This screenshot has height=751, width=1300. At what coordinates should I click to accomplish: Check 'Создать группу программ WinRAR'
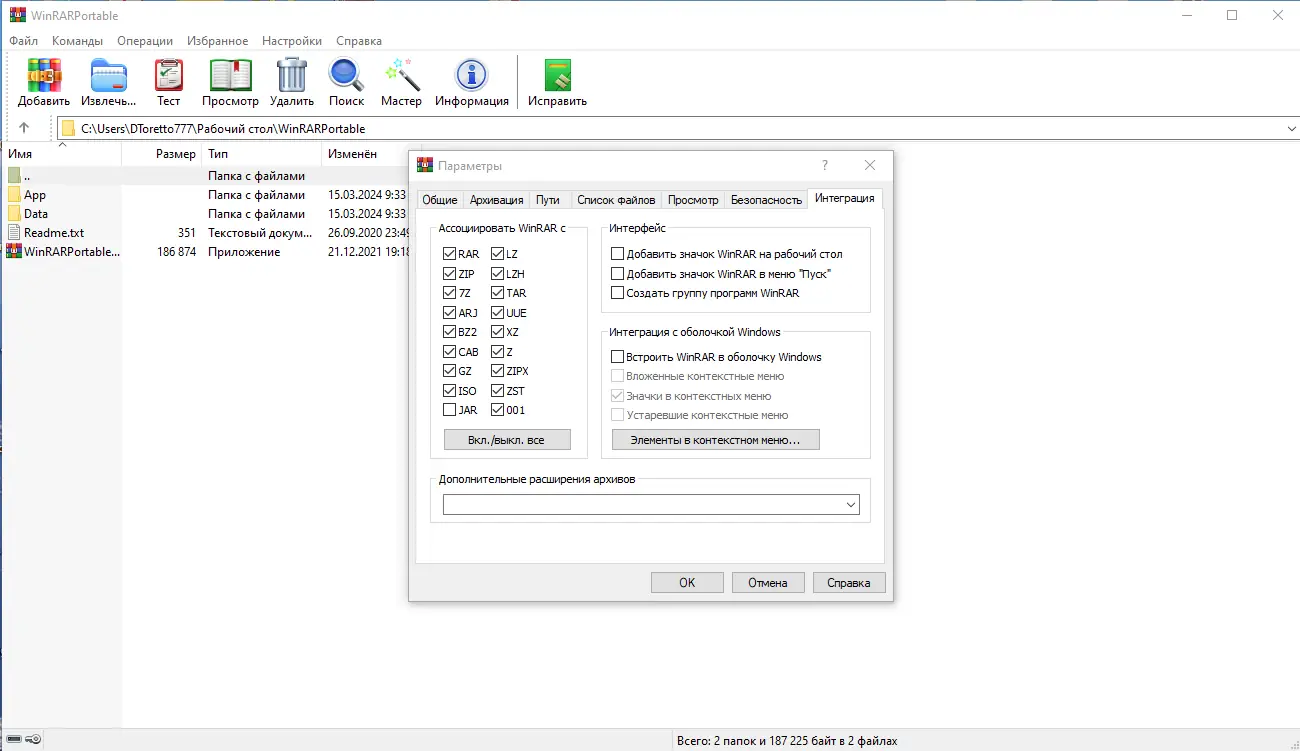point(618,293)
